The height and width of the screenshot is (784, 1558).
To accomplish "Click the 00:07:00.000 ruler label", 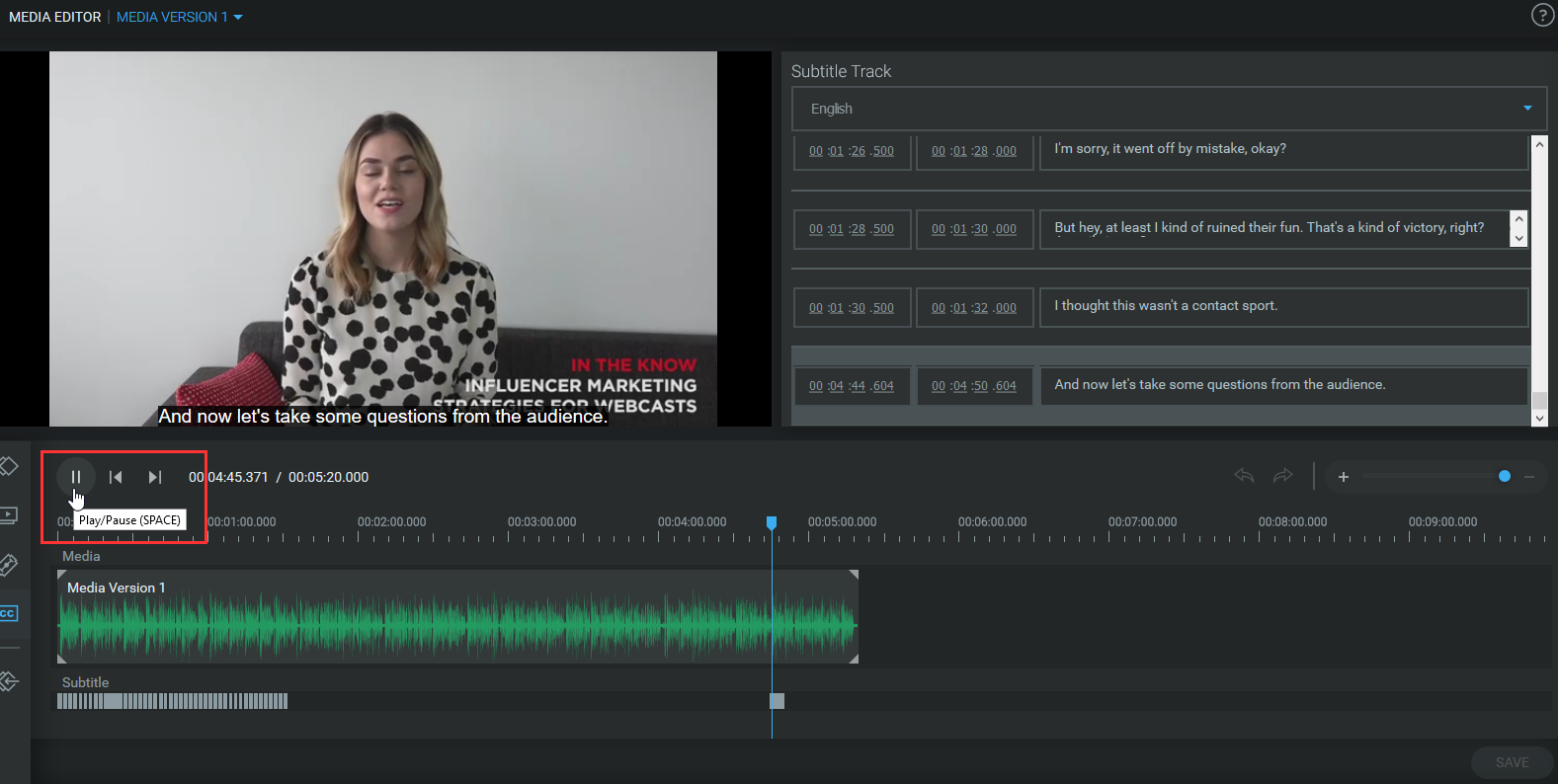I will tap(1142, 522).
